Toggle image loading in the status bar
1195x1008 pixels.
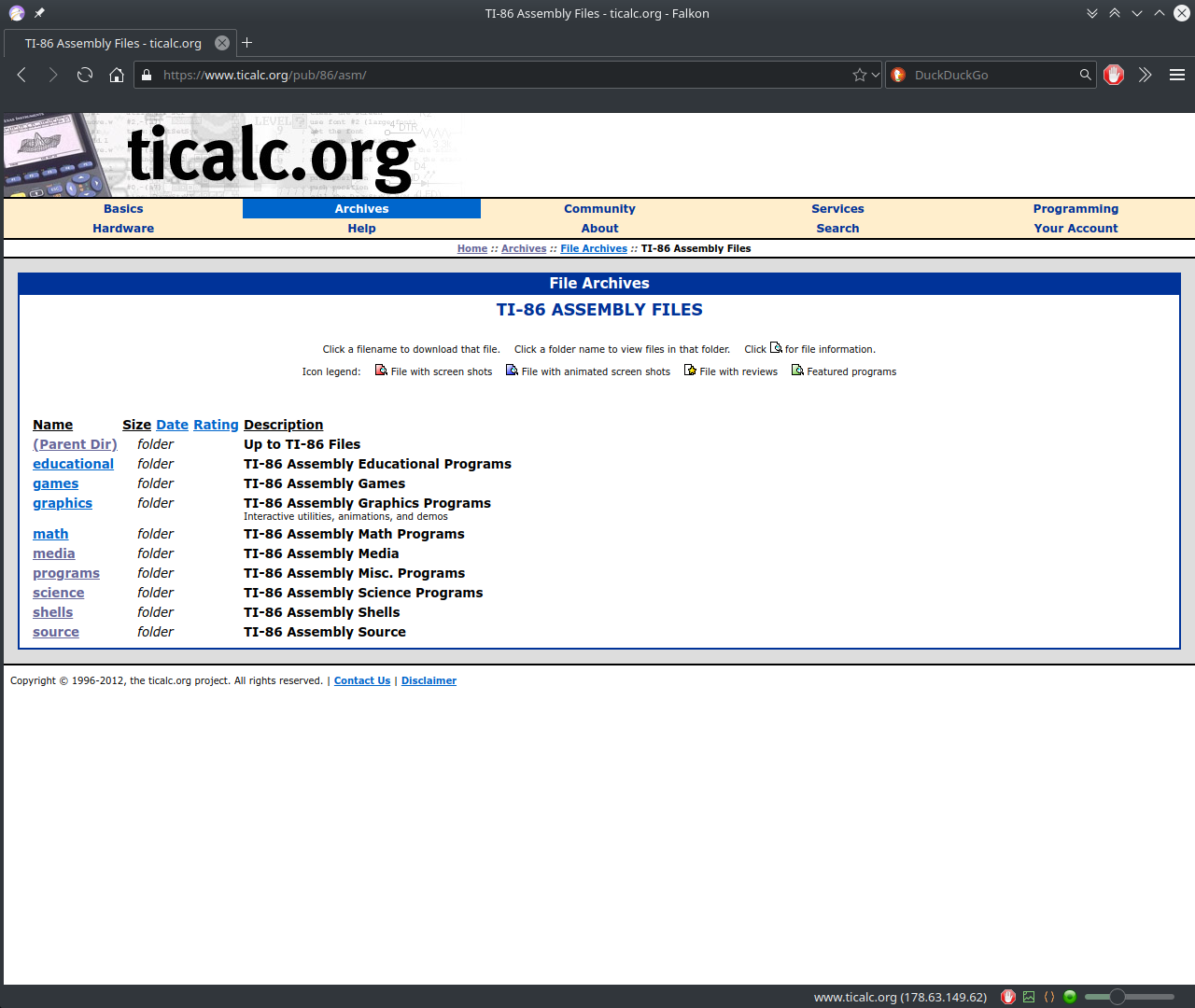pos(1028,997)
